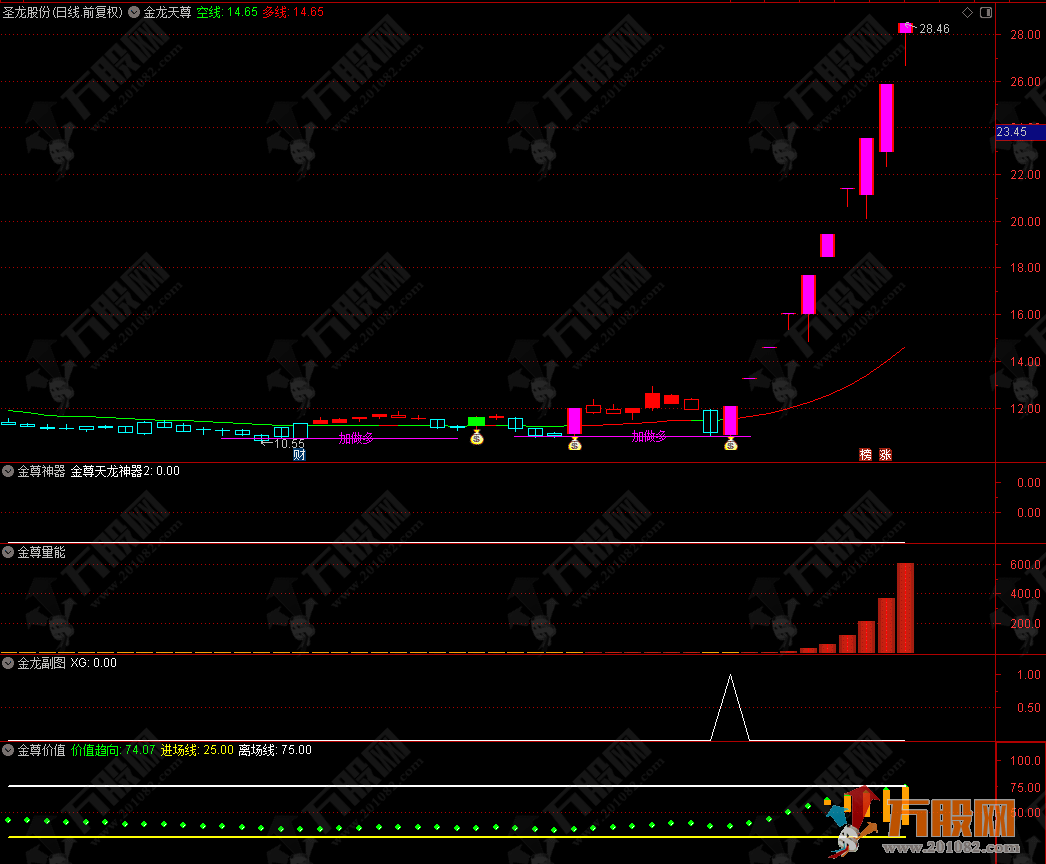The image size is (1046, 864).
Task: Click the 金尊价值 panel label
Action: (41, 750)
